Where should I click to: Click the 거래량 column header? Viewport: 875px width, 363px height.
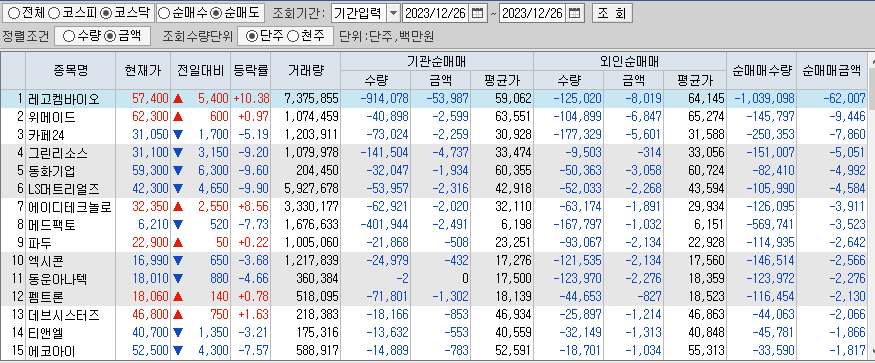[x=306, y=70]
